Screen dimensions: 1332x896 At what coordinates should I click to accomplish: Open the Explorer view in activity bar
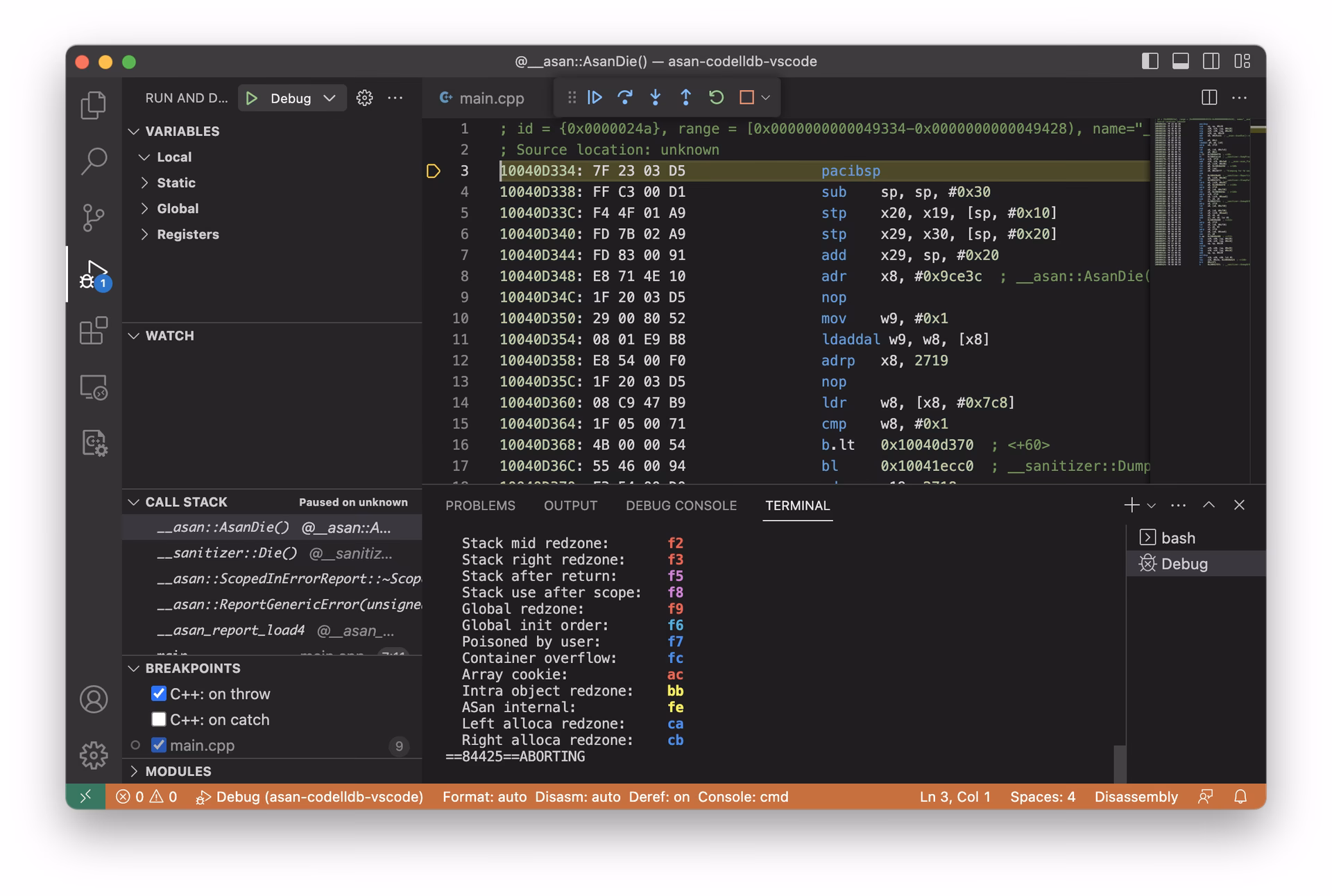[x=94, y=105]
